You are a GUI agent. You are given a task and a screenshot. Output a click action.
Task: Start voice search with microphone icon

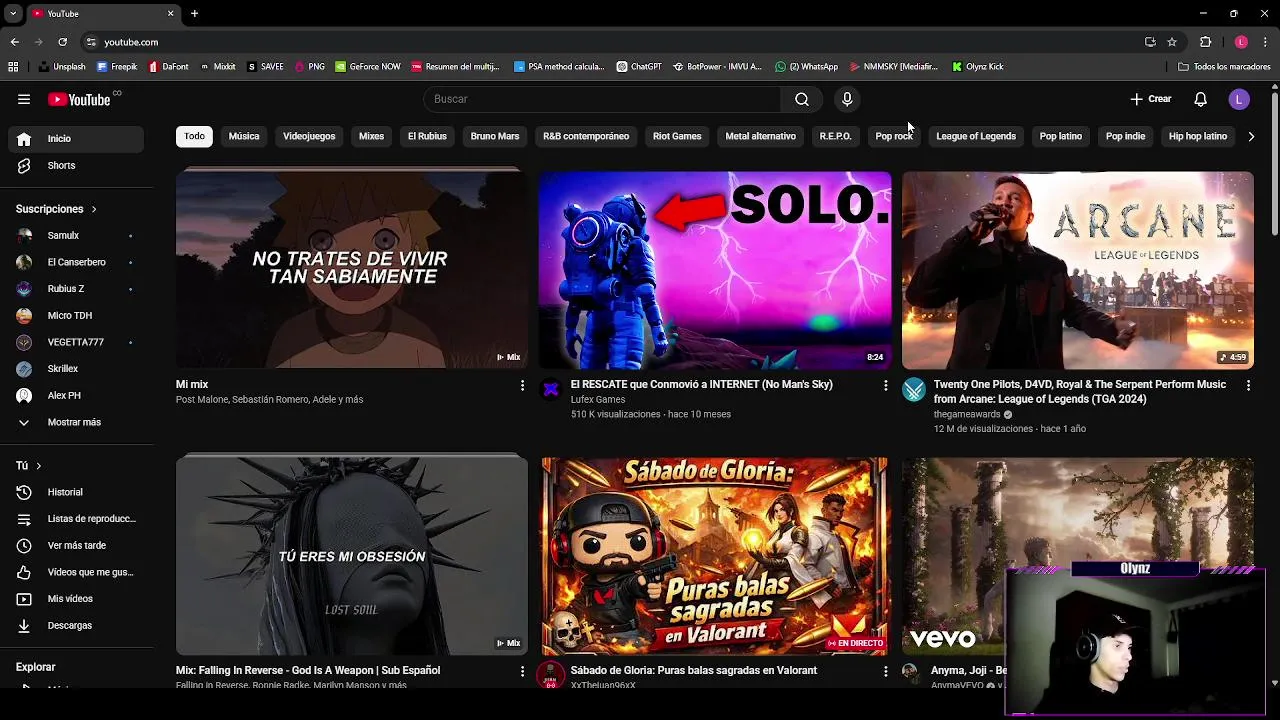(847, 99)
